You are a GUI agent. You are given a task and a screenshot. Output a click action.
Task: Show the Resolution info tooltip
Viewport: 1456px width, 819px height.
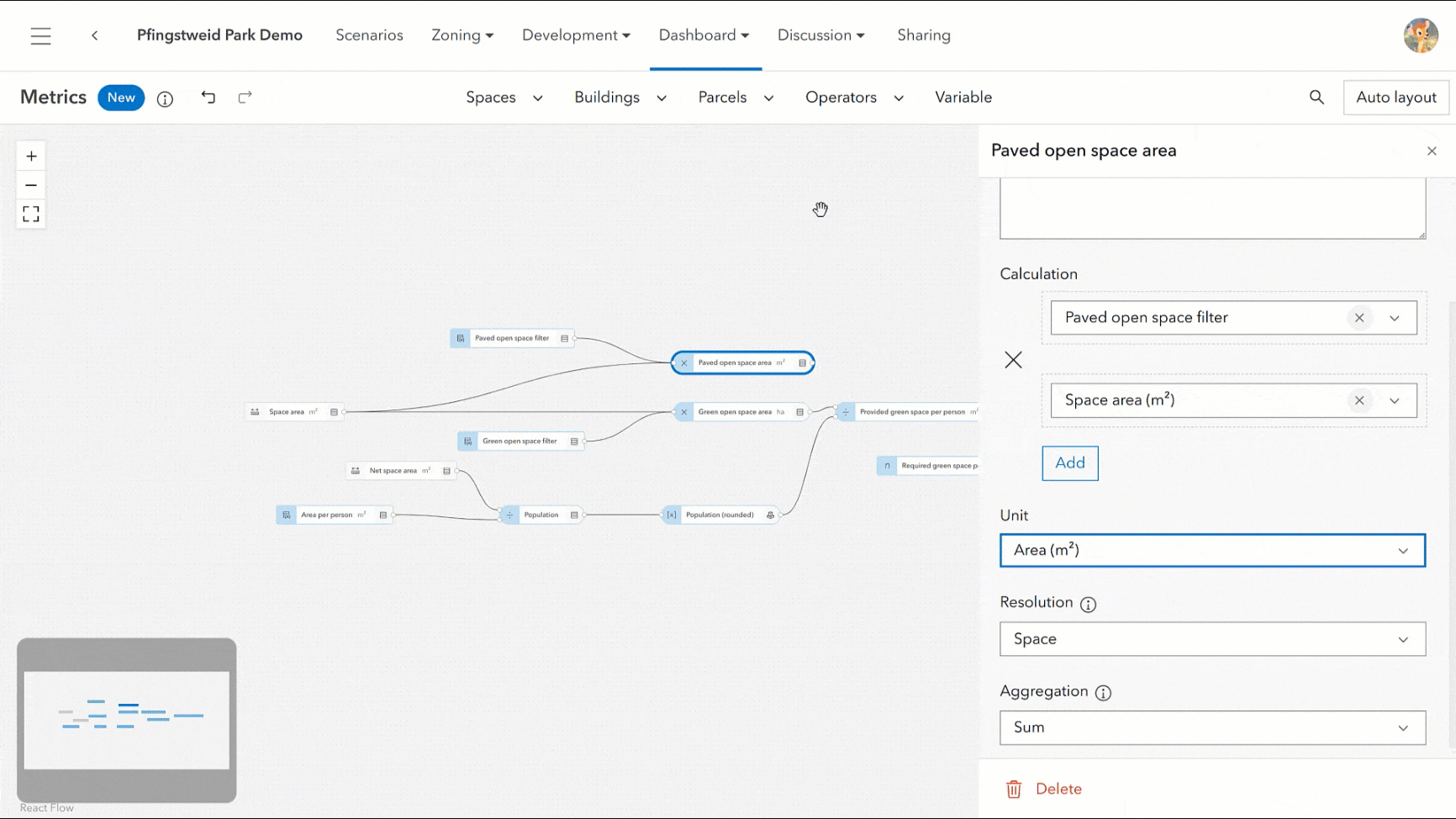click(1088, 605)
